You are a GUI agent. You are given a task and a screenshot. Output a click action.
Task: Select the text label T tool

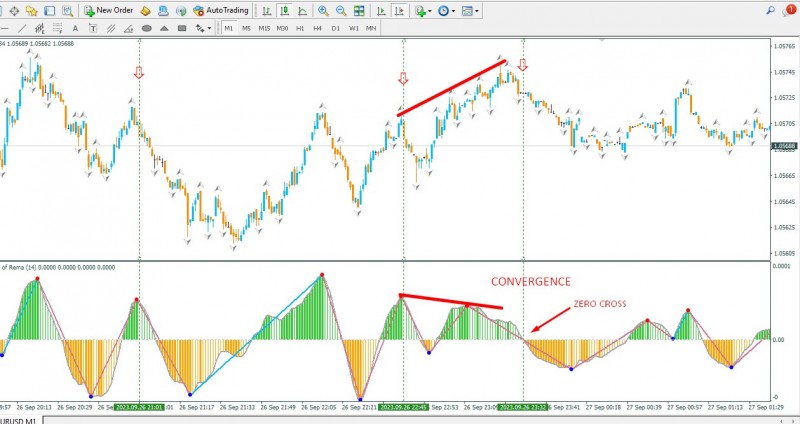coord(93,29)
